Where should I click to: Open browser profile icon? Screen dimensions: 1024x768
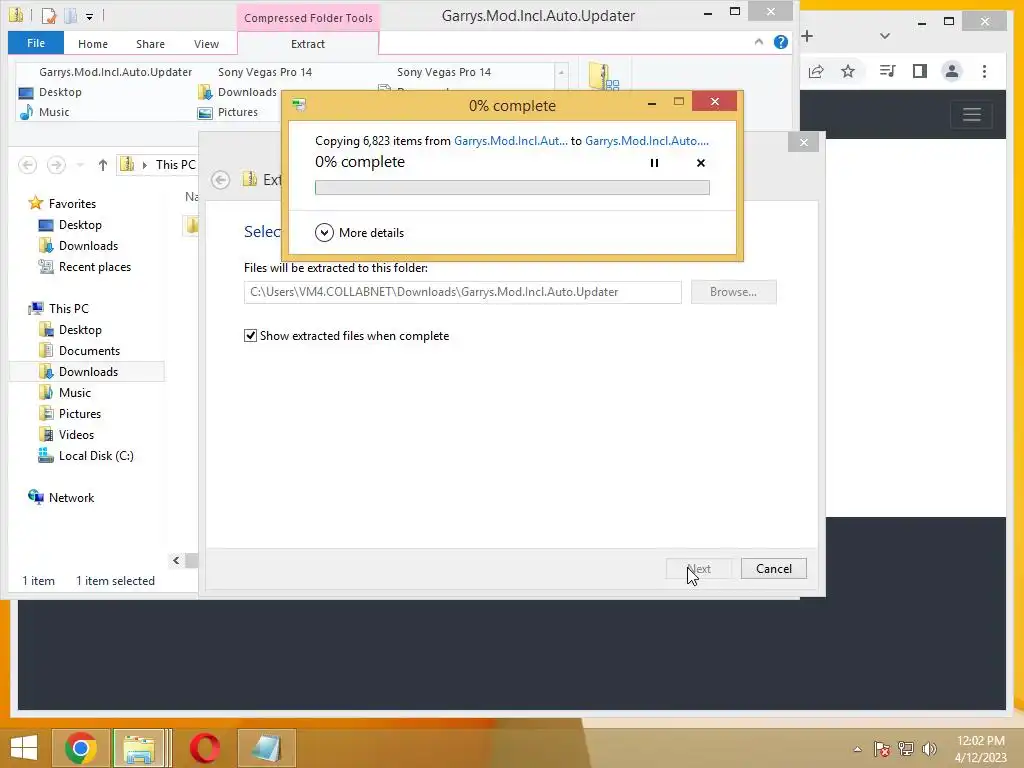point(952,71)
